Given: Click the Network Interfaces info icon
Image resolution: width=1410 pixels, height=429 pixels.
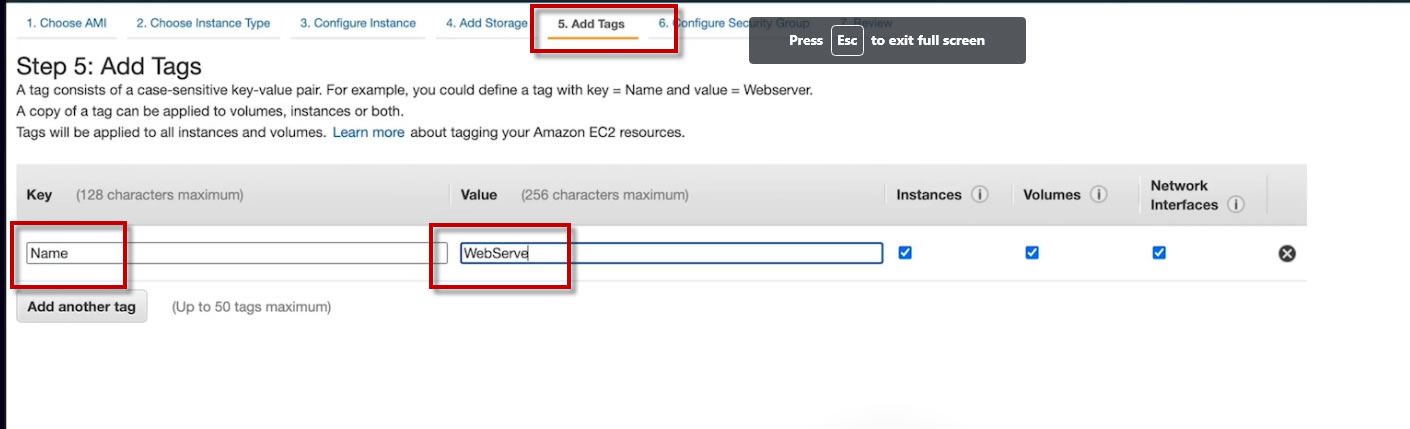Looking at the screenshot, I should (1236, 205).
